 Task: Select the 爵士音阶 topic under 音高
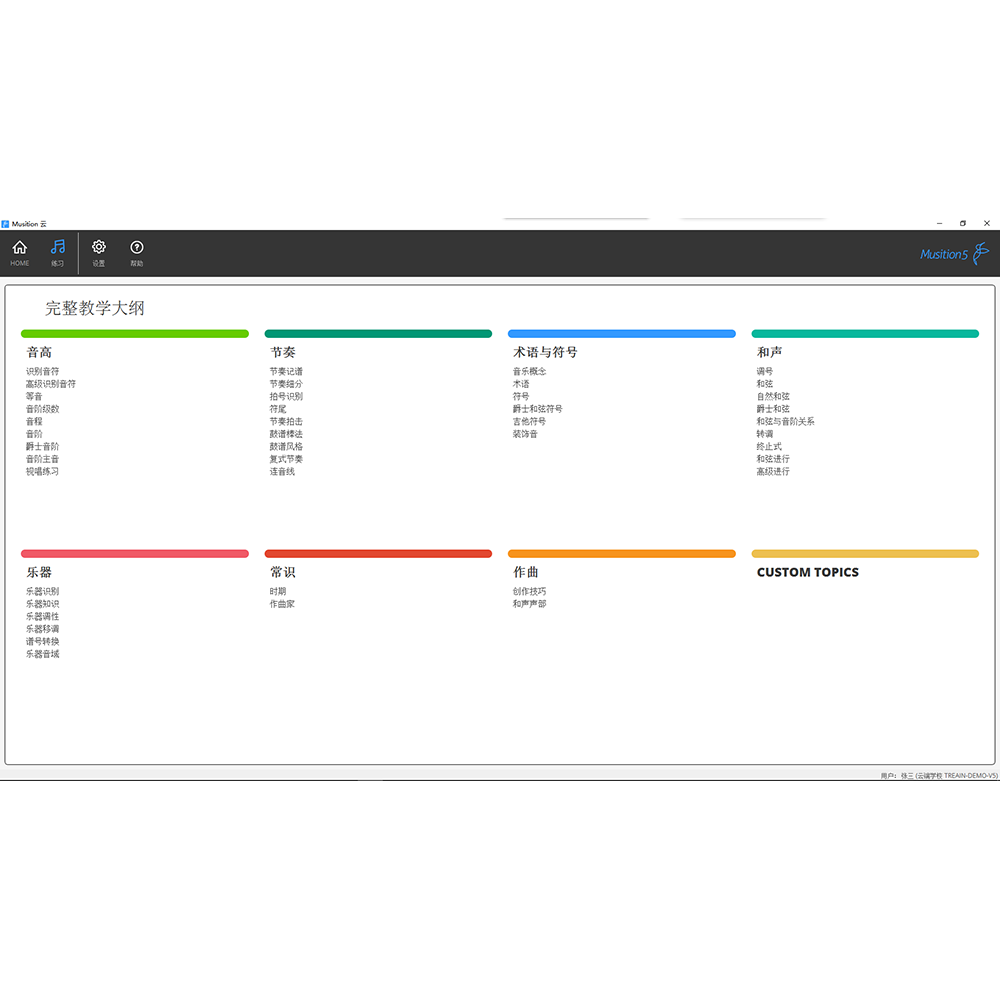point(42,447)
